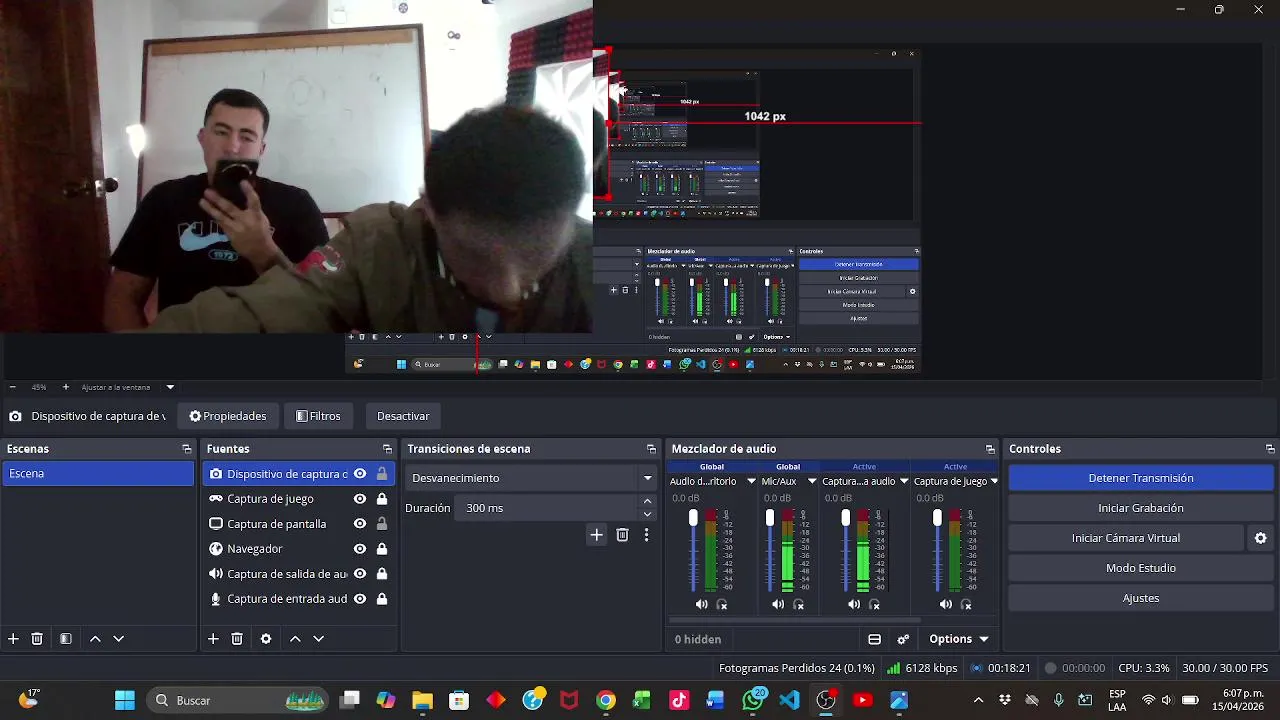1280x720 pixels.
Task: Click Desactivar button for capture device
Action: 403,416
